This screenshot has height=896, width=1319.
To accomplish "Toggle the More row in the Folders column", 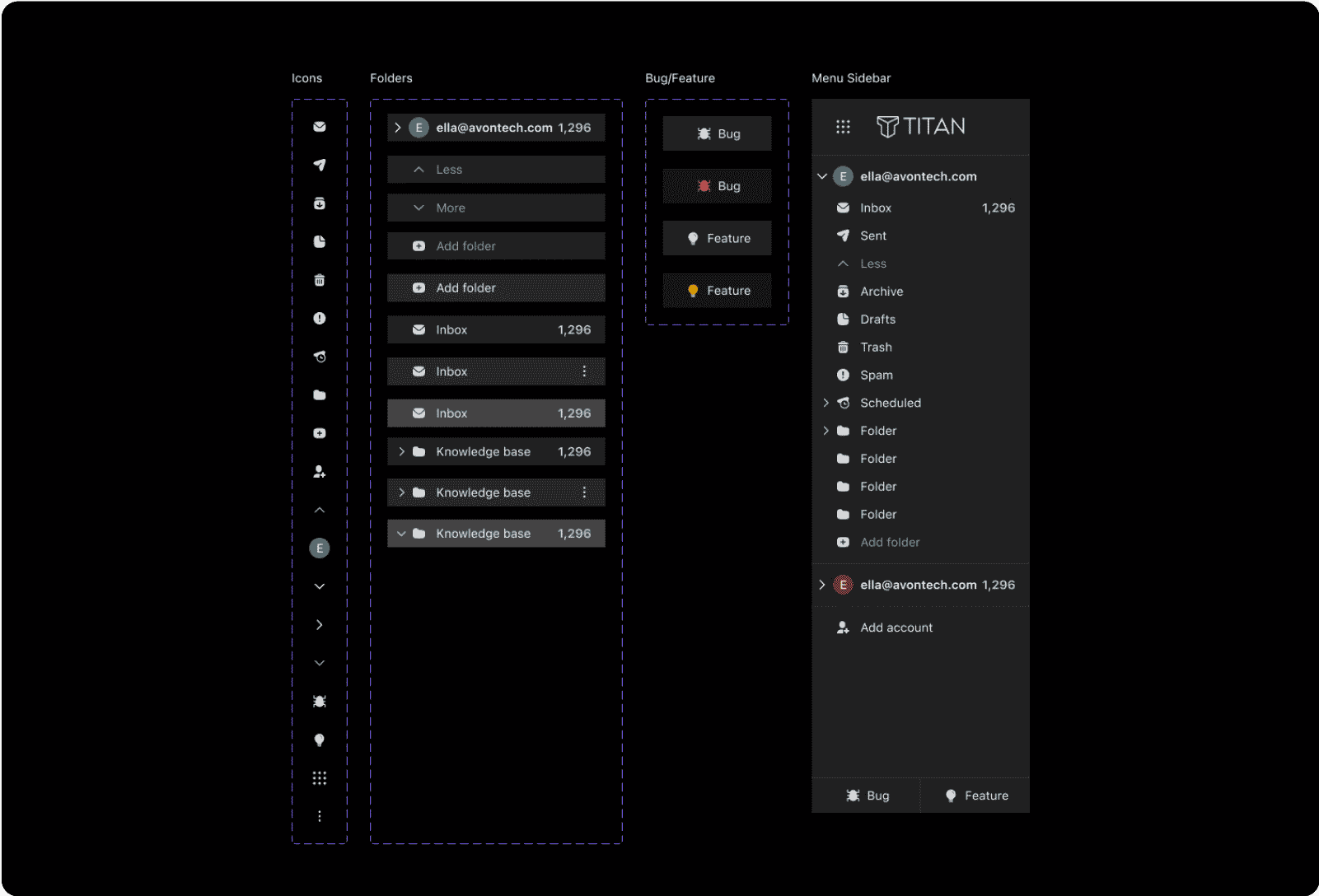I will coord(495,208).
